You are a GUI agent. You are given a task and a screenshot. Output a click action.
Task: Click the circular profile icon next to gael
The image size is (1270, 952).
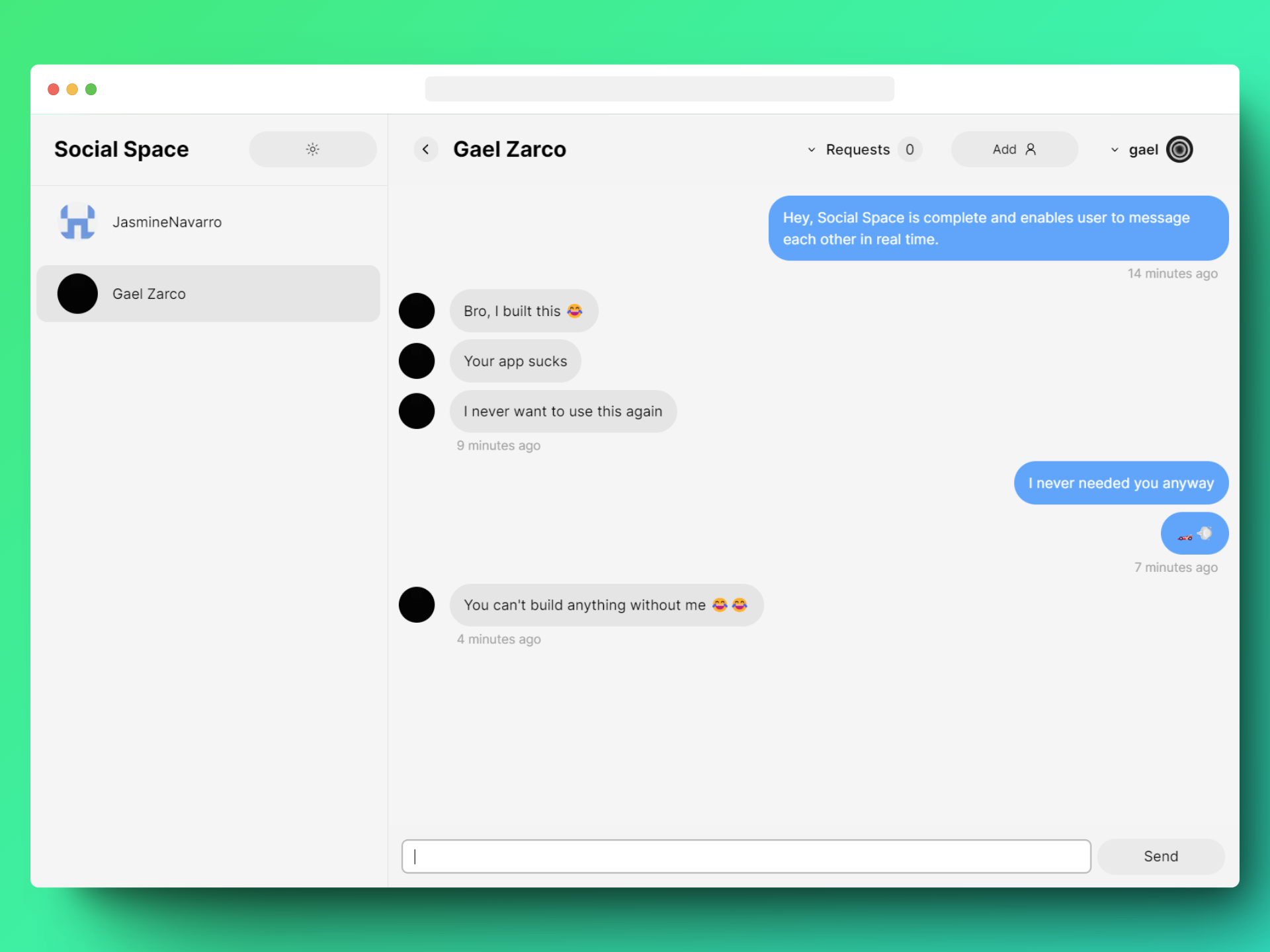[1181, 149]
